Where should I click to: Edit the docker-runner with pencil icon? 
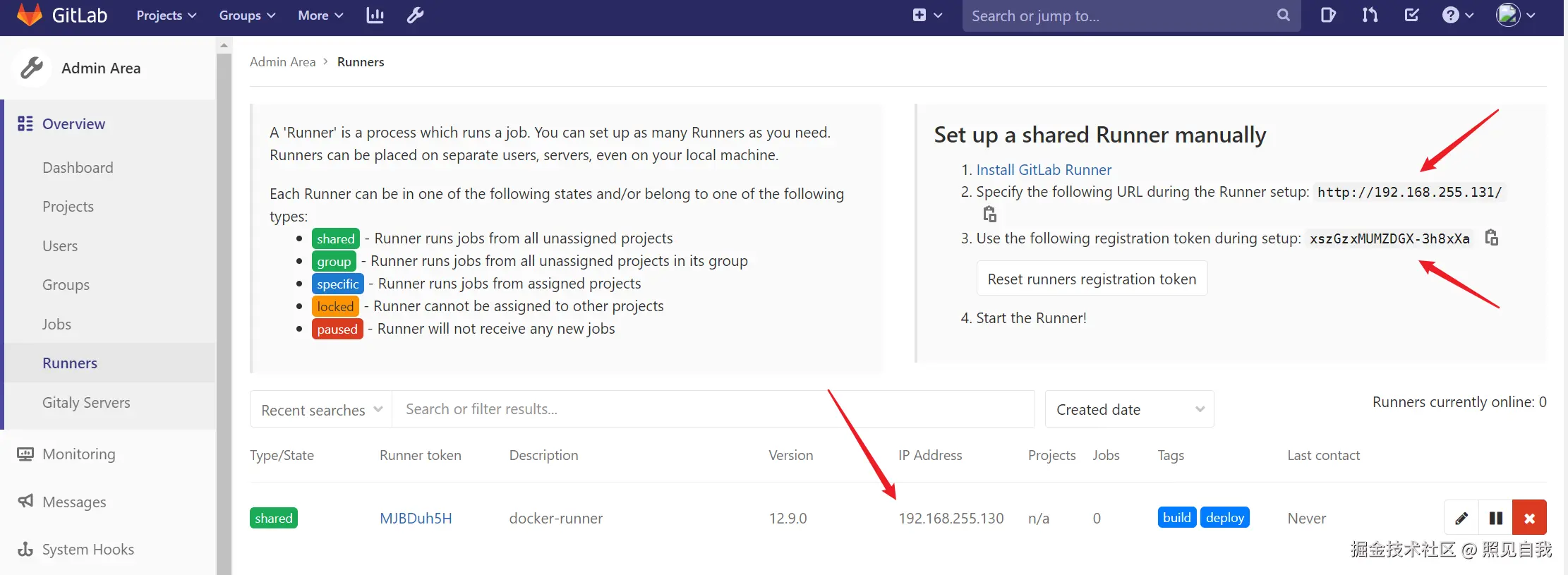(1461, 519)
